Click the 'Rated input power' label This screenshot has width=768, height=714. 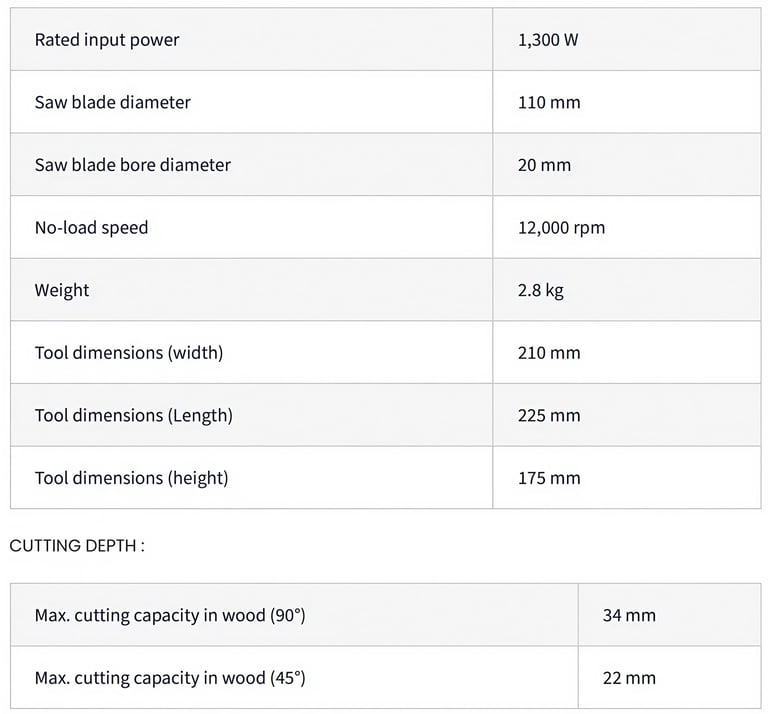click(107, 40)
